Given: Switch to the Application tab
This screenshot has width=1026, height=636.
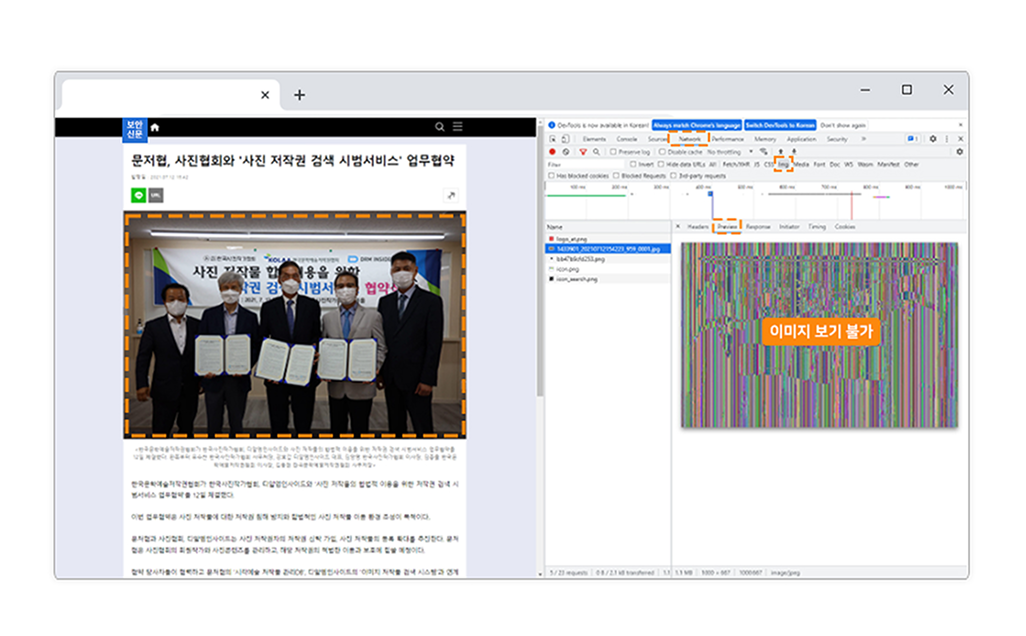Looking at the screenshot, I should click(801, 139).
